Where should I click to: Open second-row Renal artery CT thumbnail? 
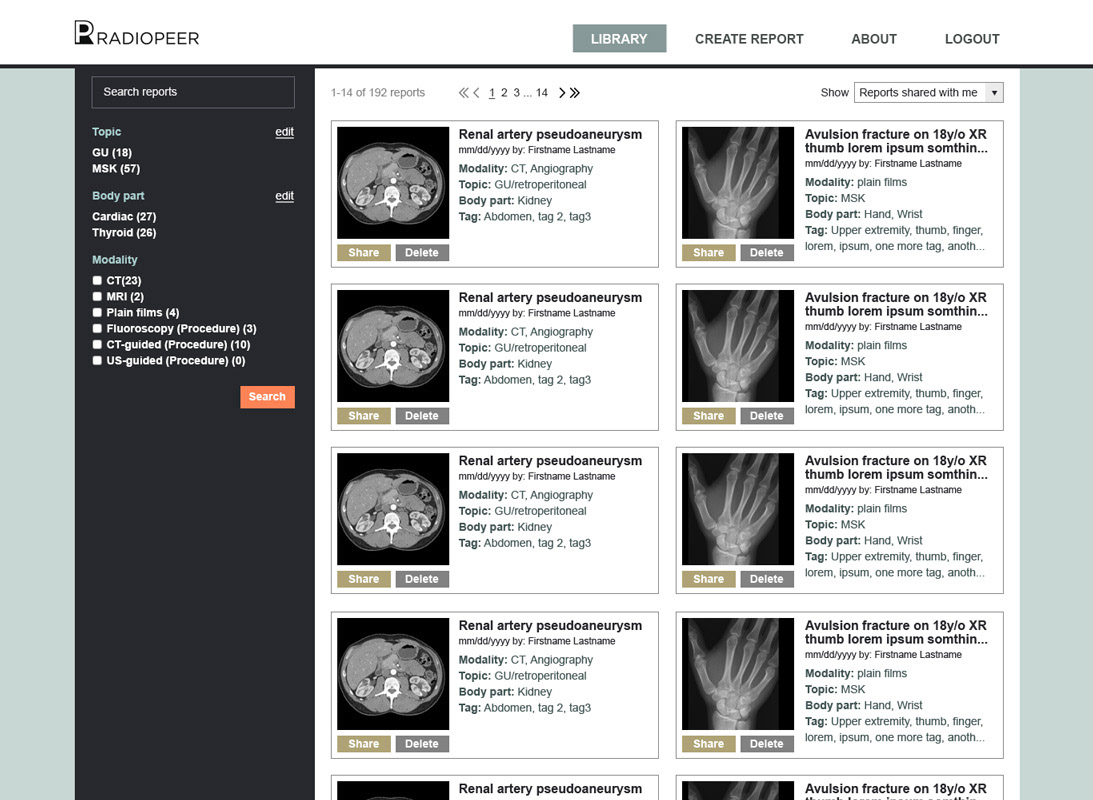(x=393, y=346)
